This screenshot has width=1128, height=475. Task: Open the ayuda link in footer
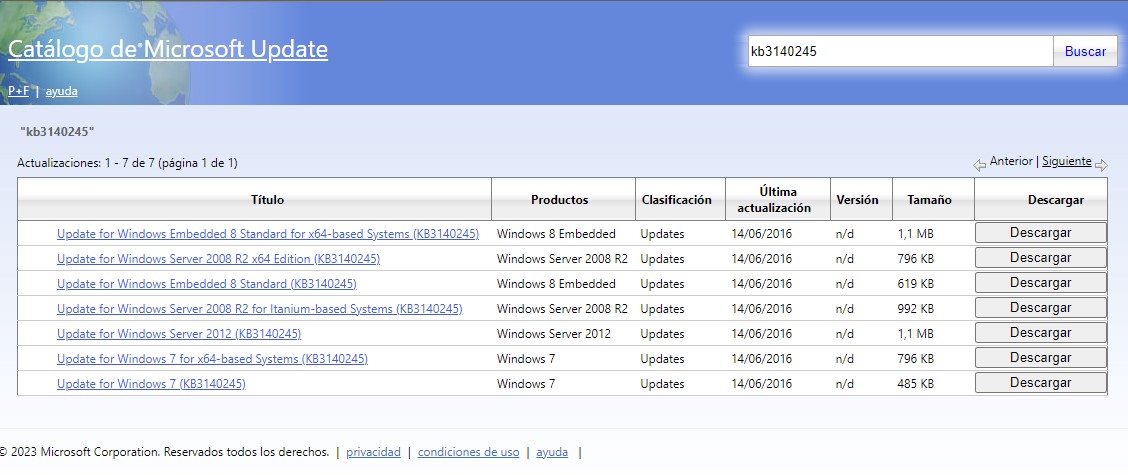552,452
